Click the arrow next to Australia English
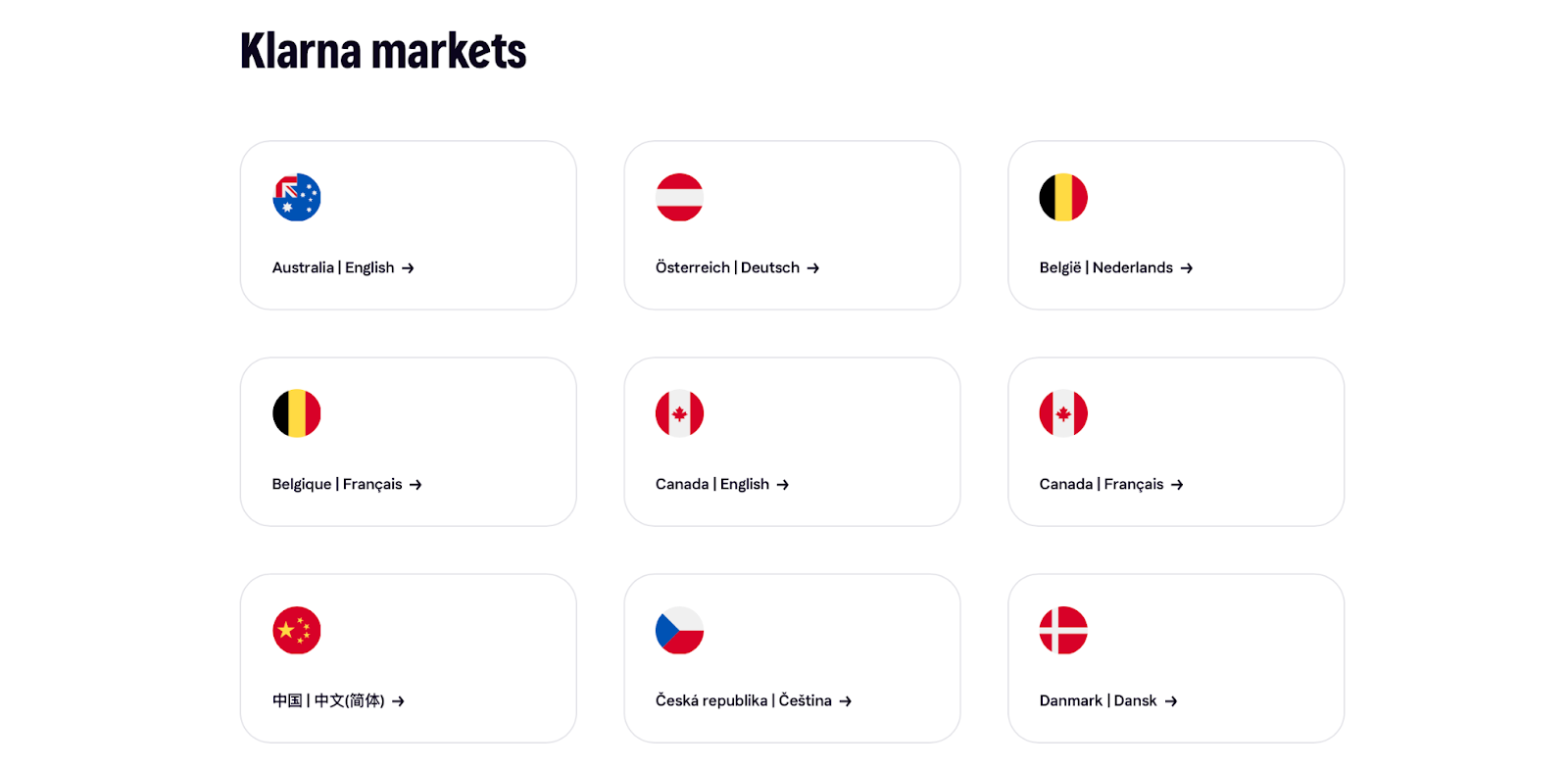1568x768 pixels. coord(410,267)
